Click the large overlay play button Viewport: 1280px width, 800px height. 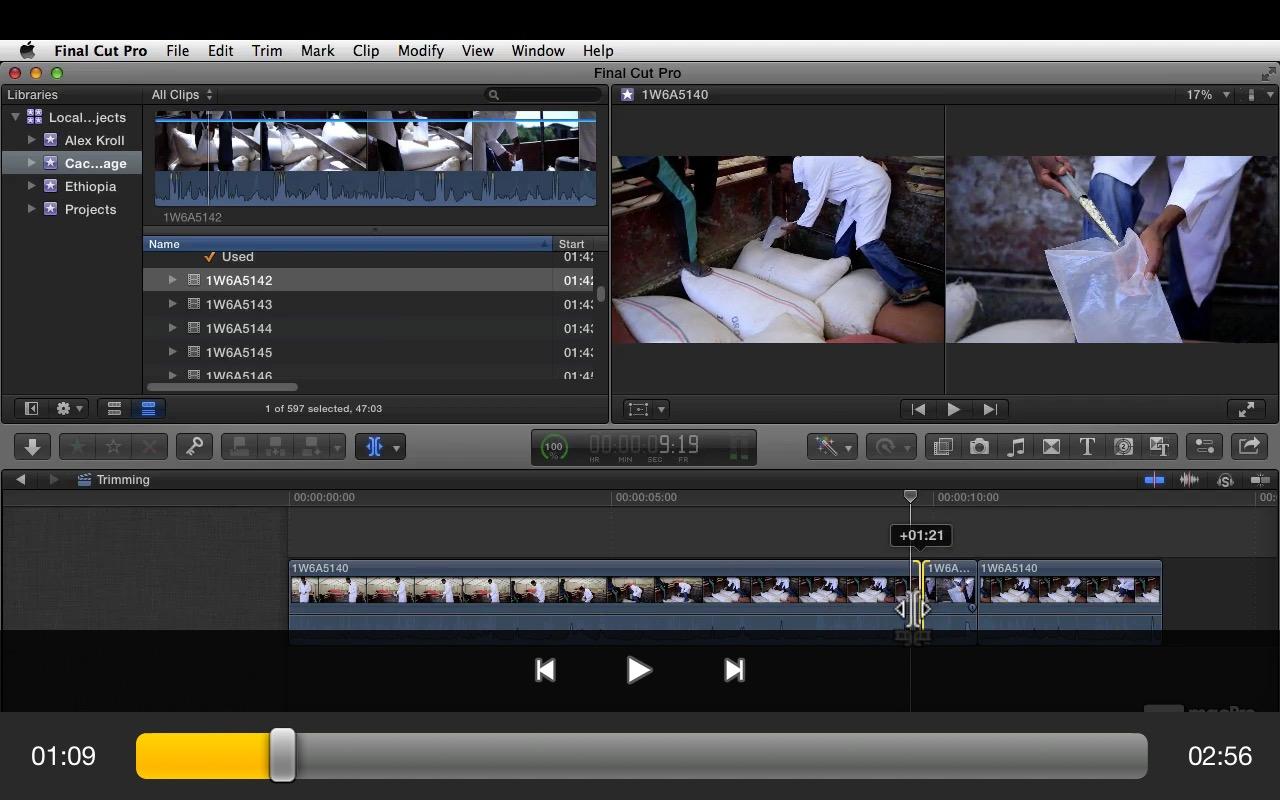pos(639,670)
